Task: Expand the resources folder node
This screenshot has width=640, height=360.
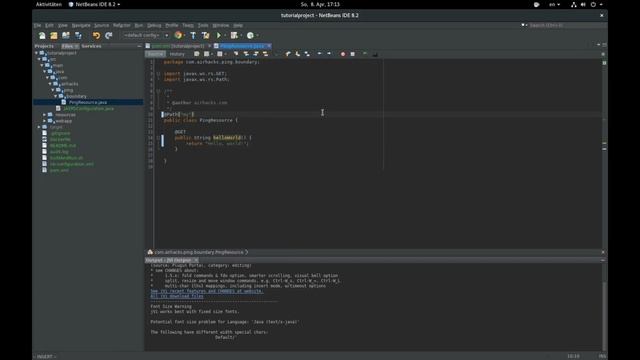Action: (x=45, y=115)
